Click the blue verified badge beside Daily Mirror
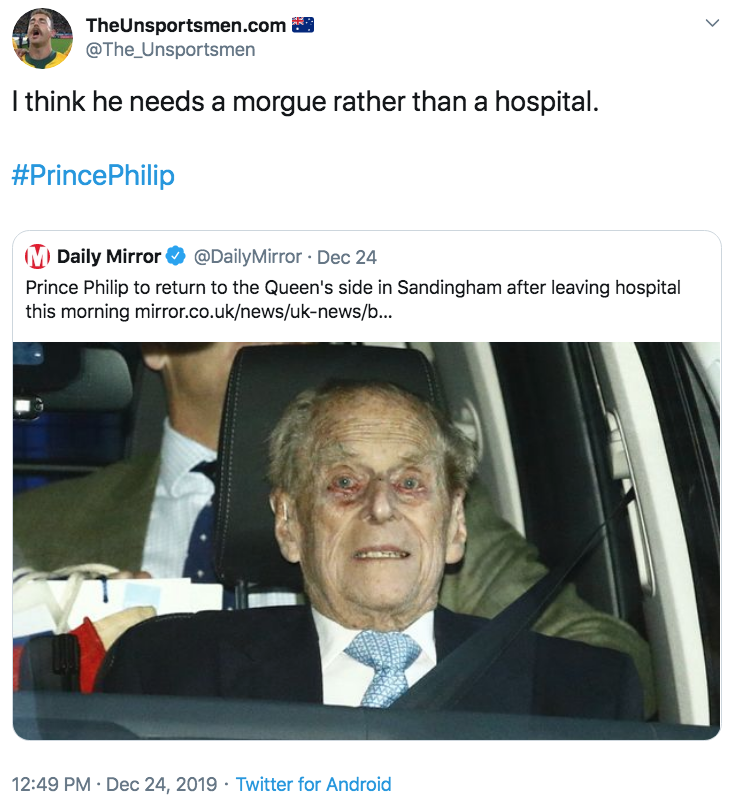This screenshot has width=733, height=802. tap(176, 256)
